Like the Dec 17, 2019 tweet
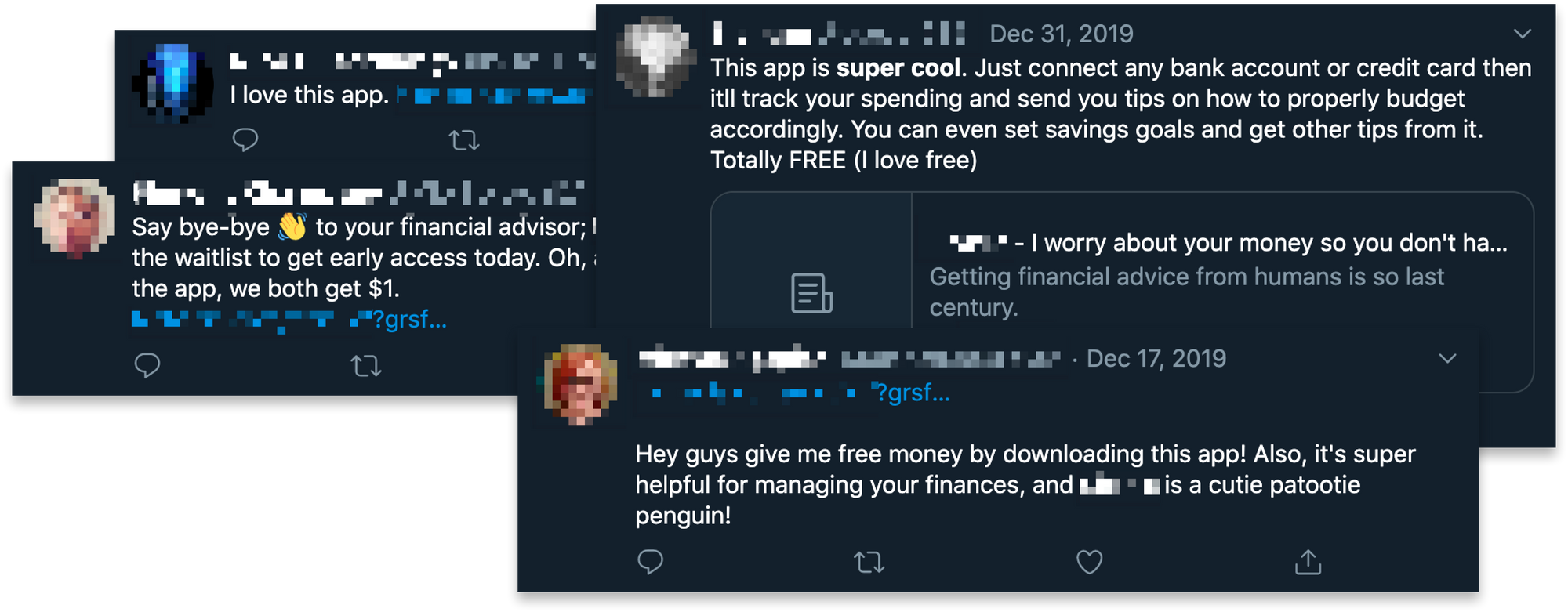 pyautogui.click(x=1089, y=562)
